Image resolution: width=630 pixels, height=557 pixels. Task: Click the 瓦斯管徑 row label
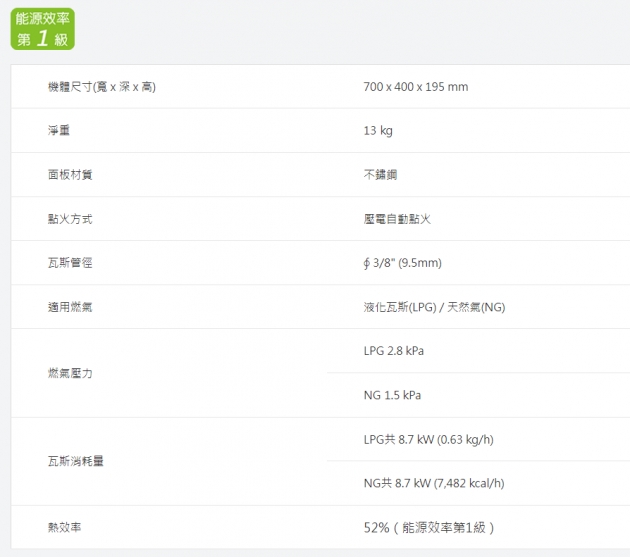[70, 263]
